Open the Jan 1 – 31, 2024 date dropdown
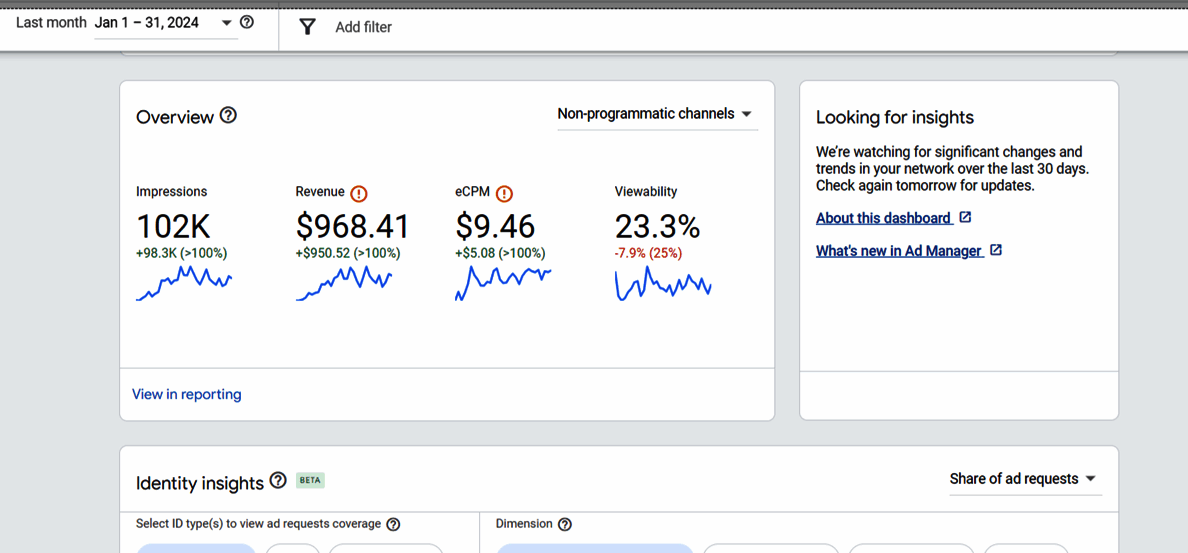1188x553 pixels. [165, 23]
